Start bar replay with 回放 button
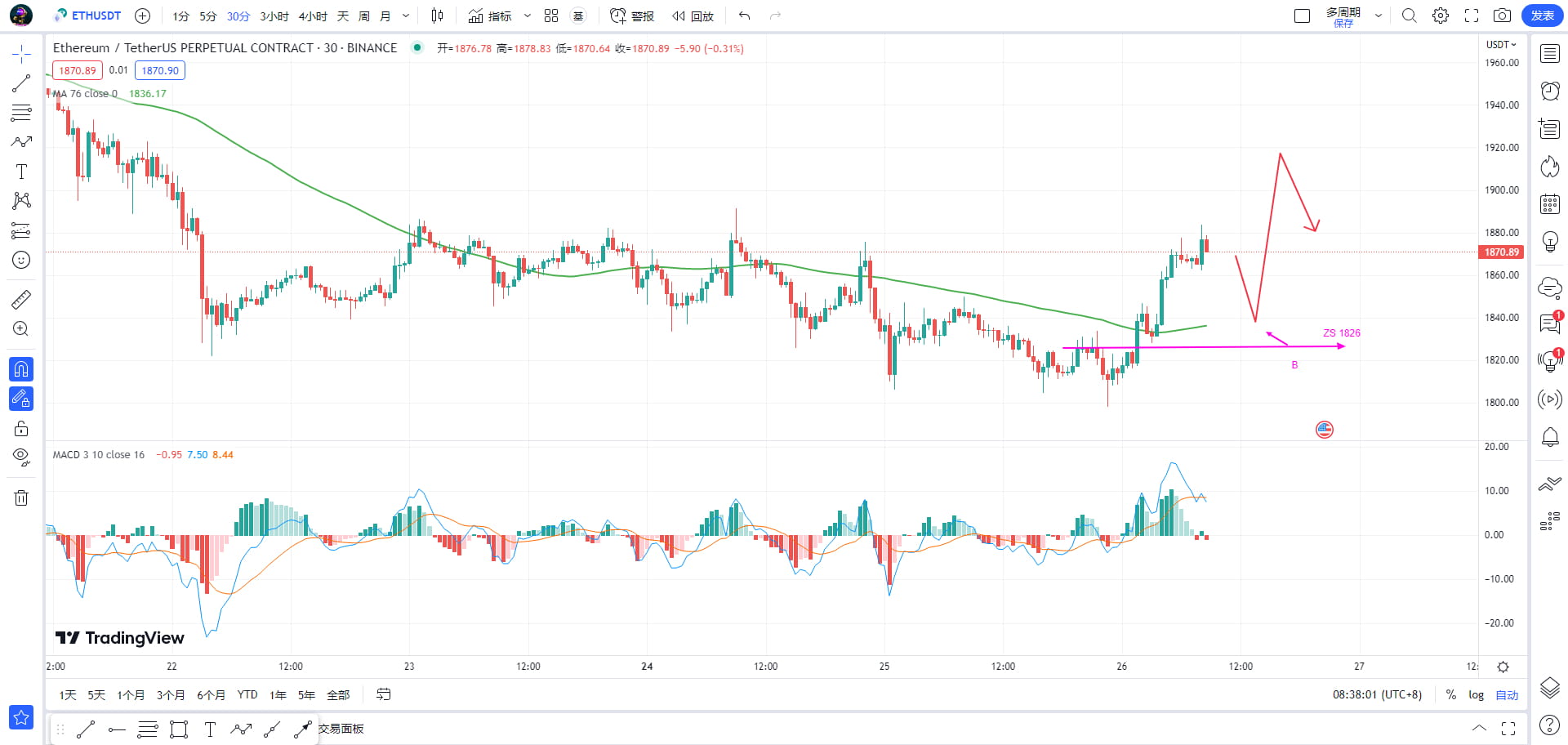This screenshot has width=1568, height=745. tap(693, 16)
